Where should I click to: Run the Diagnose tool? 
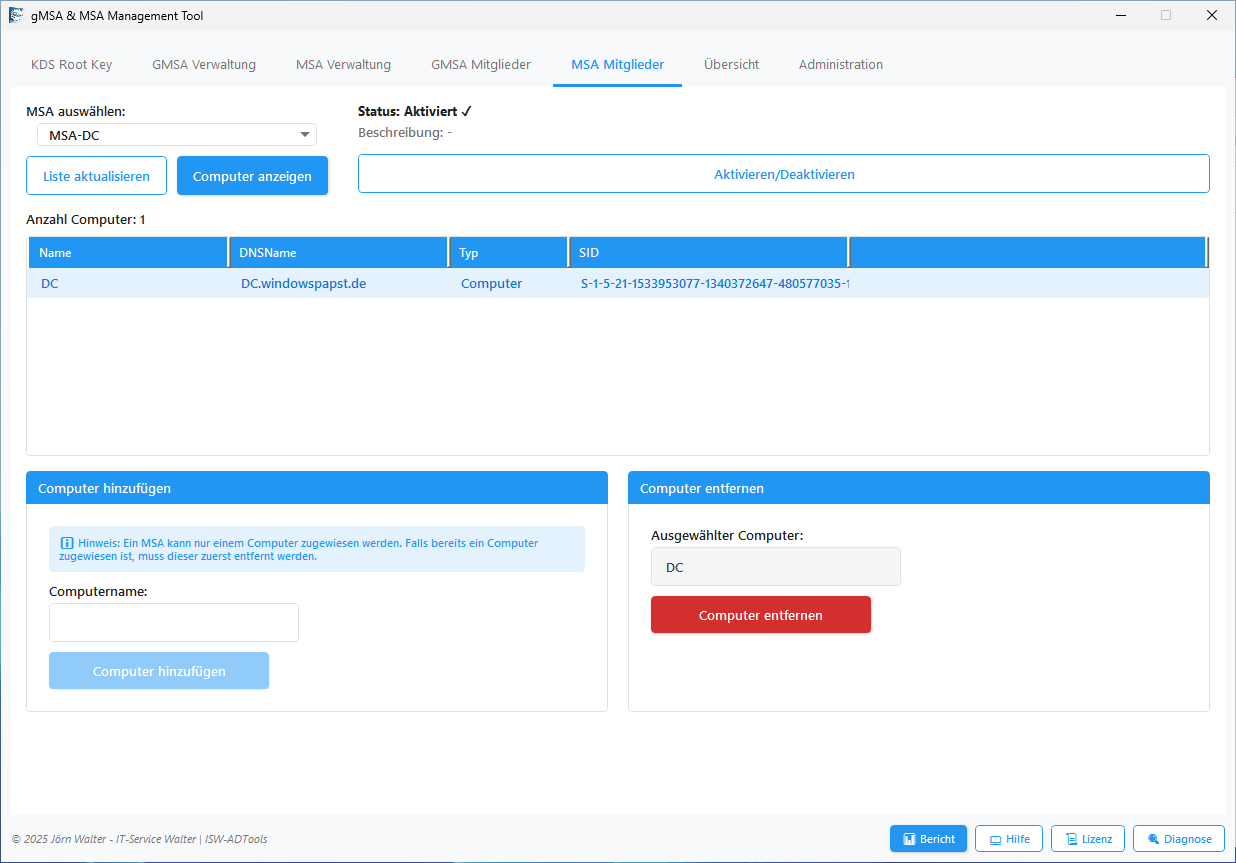coord(1178,839)
